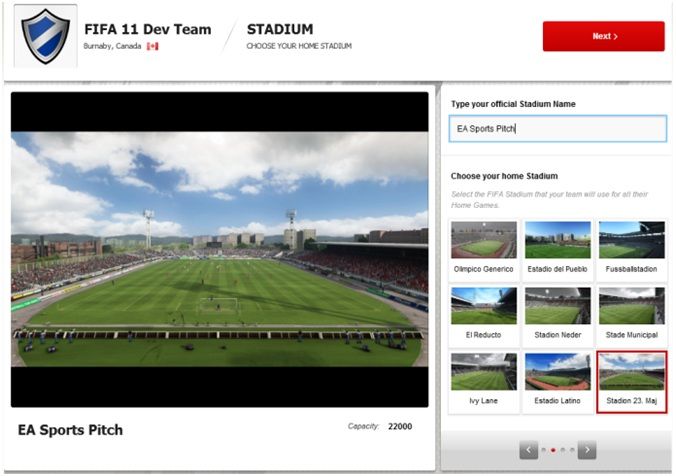Jump to first stadium page dot

click(544, 450)
